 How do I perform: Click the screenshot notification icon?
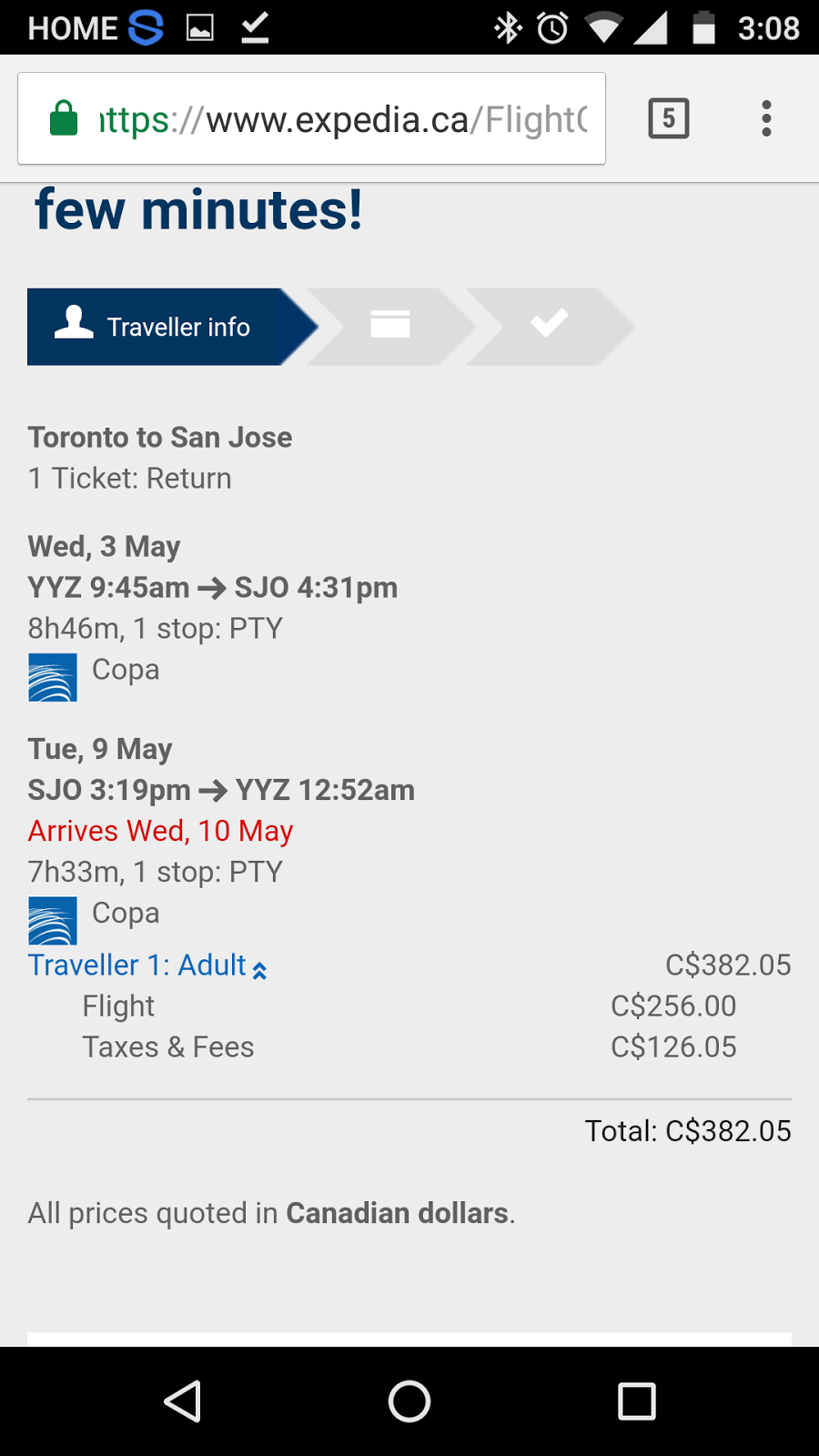[199, 26]
